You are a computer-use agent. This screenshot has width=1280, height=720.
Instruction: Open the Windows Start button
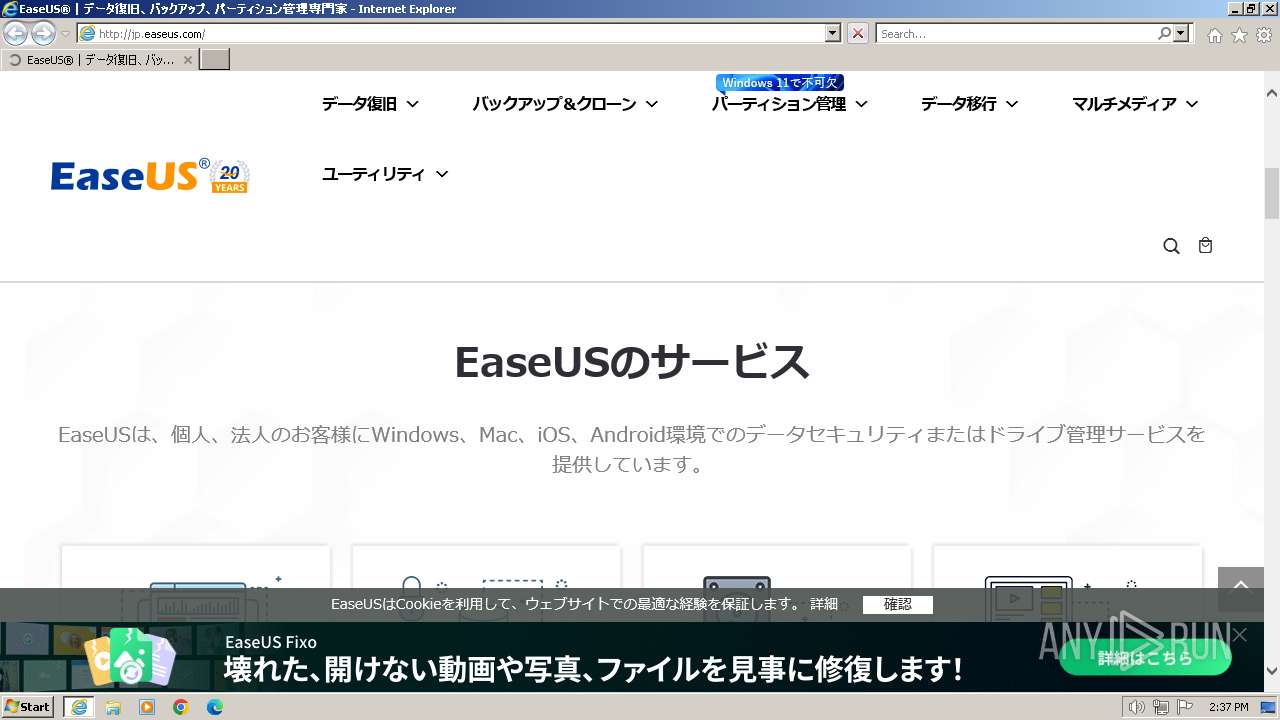pyautogui.click(x=27, y=707)
